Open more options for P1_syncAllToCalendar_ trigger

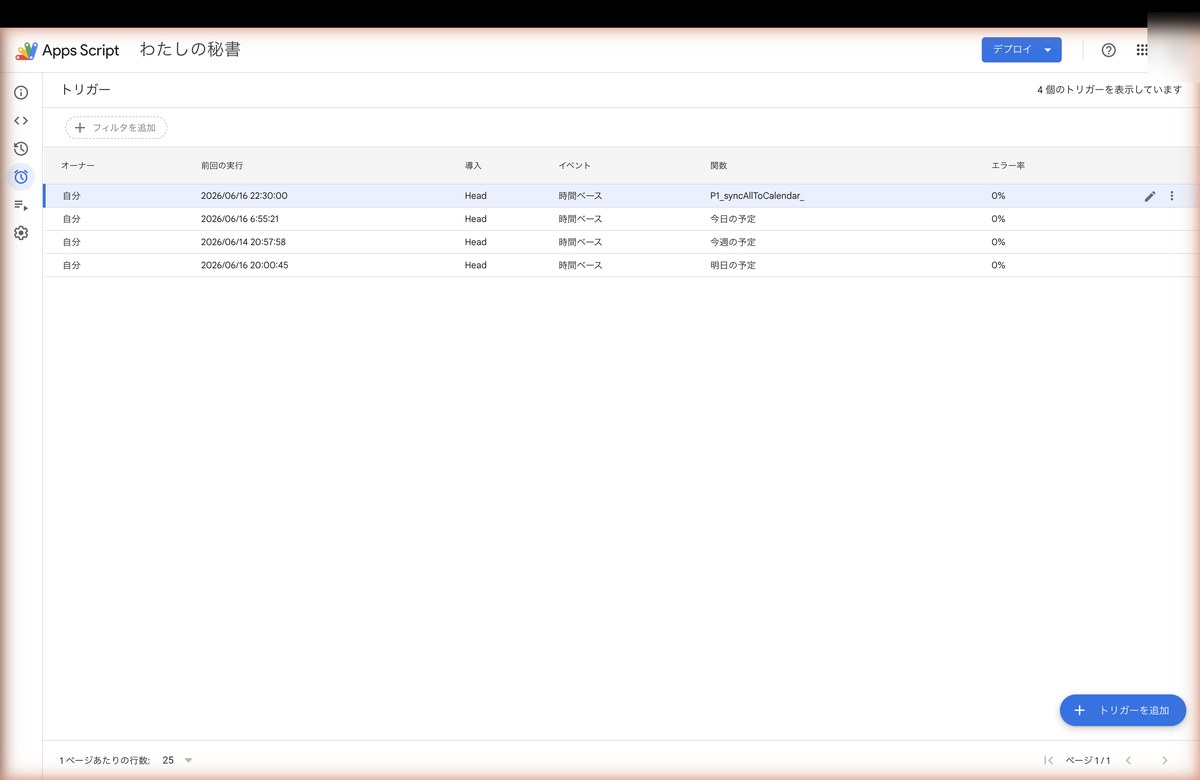(1172, 196)
